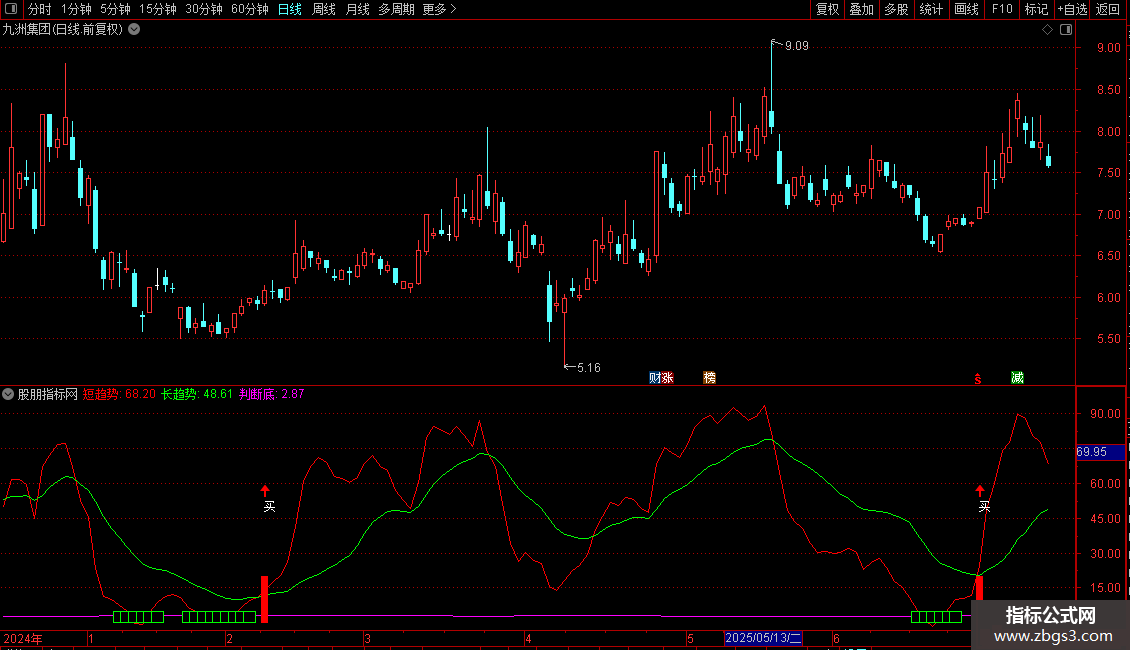This screenshot has width=1130, height=650.
Task: Select the 60分钟 period tab
Action: pos(249,9)
